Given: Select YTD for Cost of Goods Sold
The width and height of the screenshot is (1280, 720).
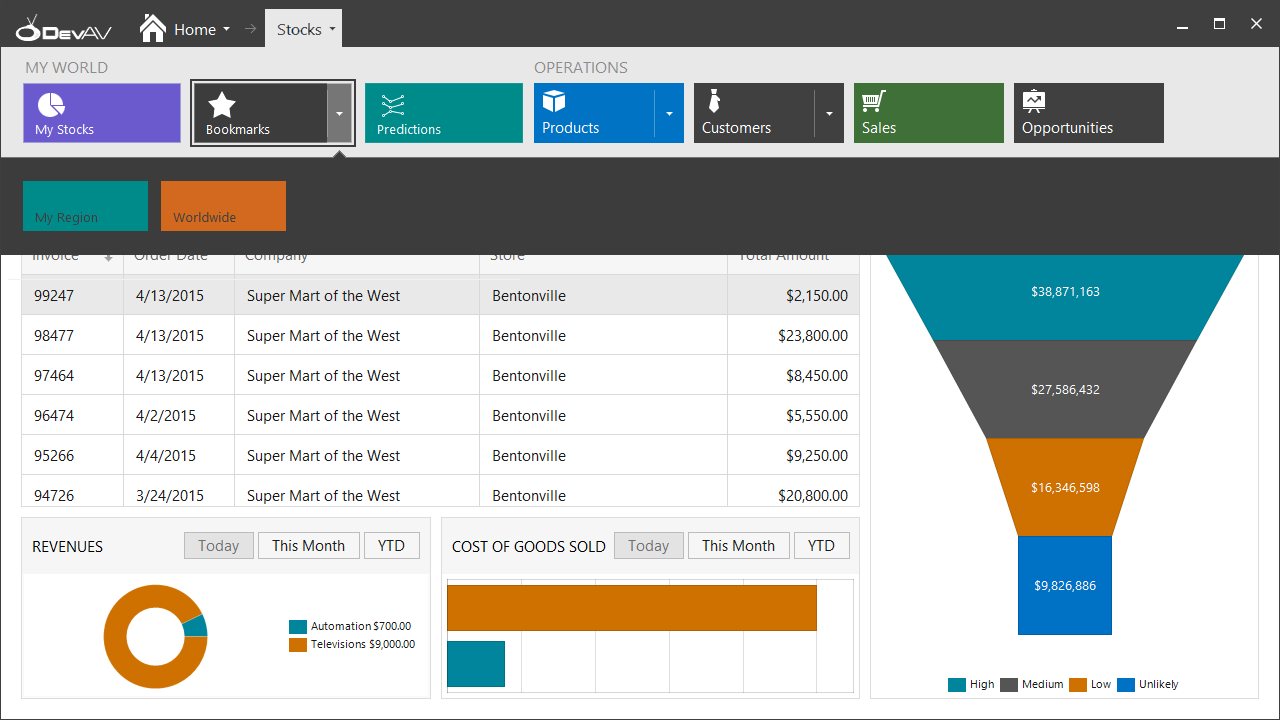Looking at the screenshot, I should coord(821,546).
